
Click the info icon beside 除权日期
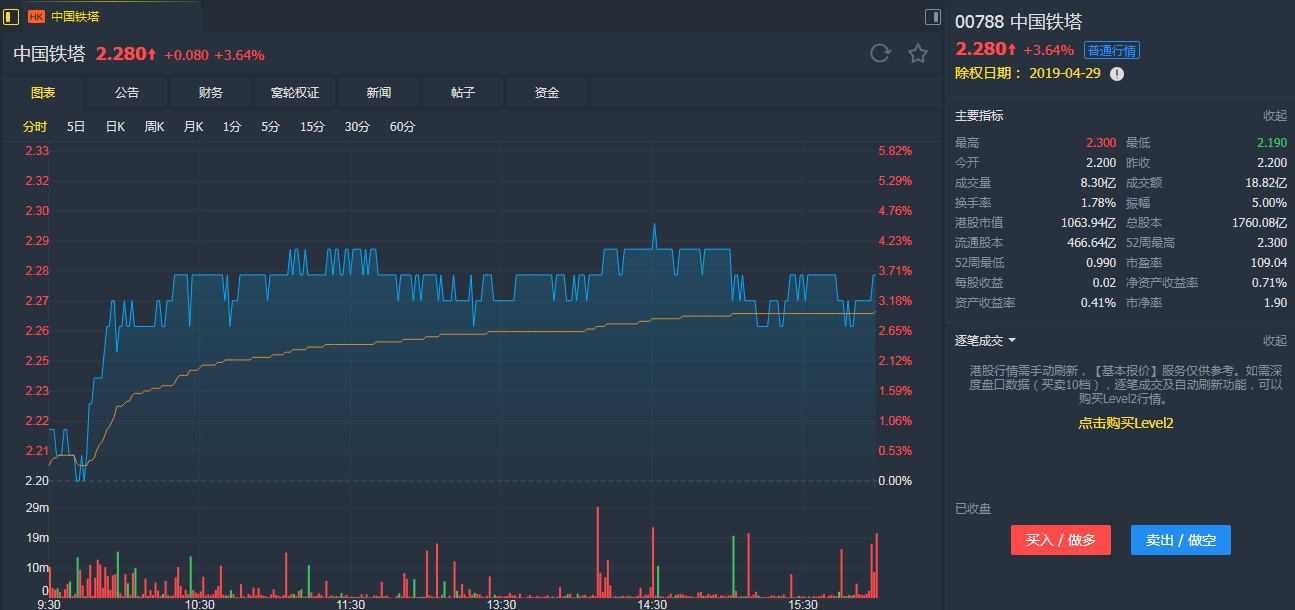(x=1117, y=74)
